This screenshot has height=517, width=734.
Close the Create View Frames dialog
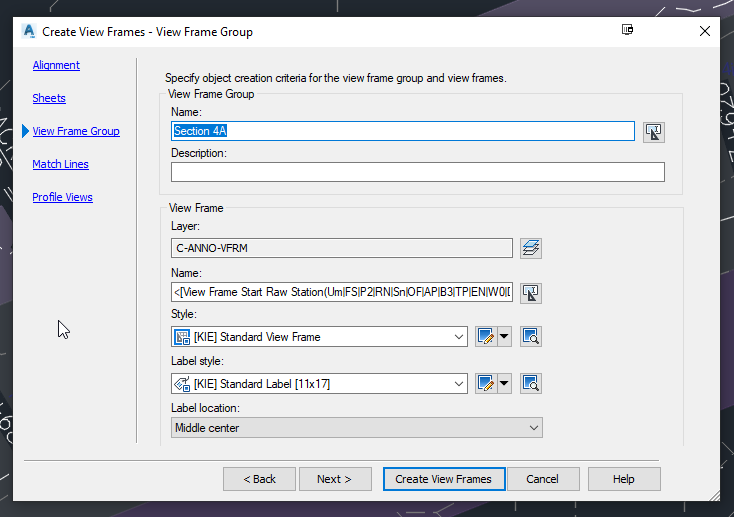point(705,31)
